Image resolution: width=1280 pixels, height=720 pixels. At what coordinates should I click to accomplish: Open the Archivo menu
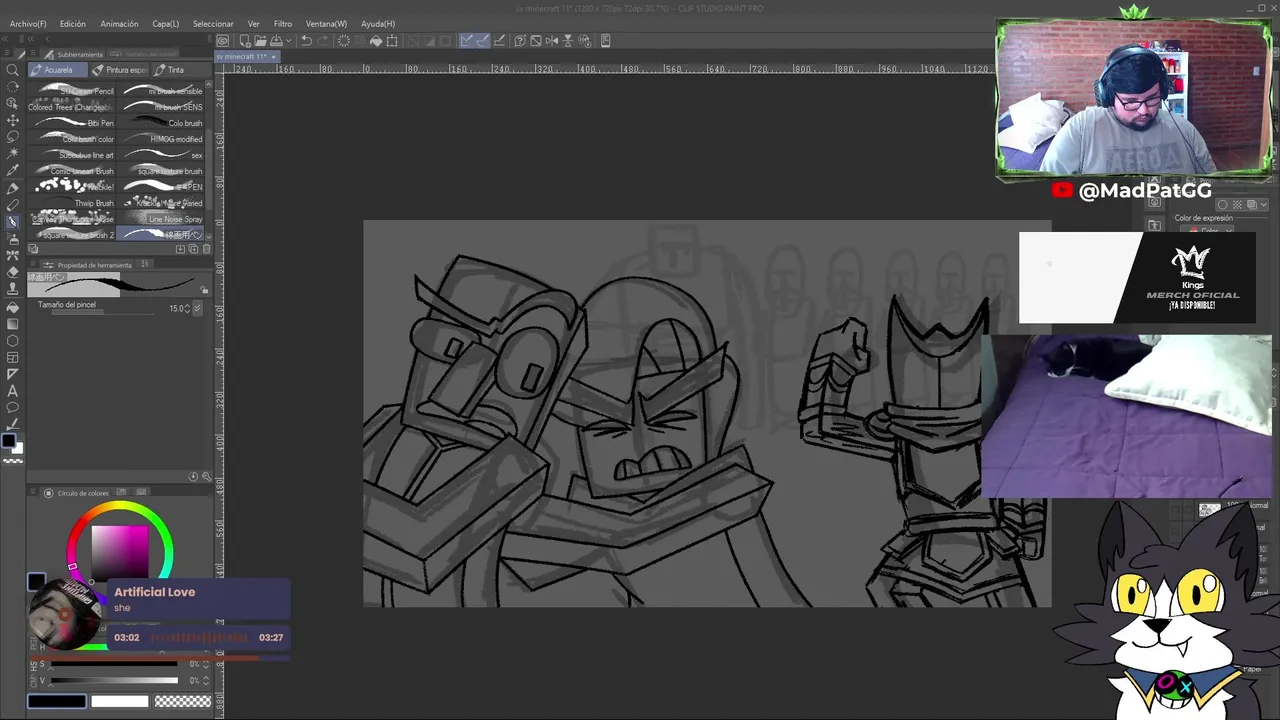pos(28,24)
